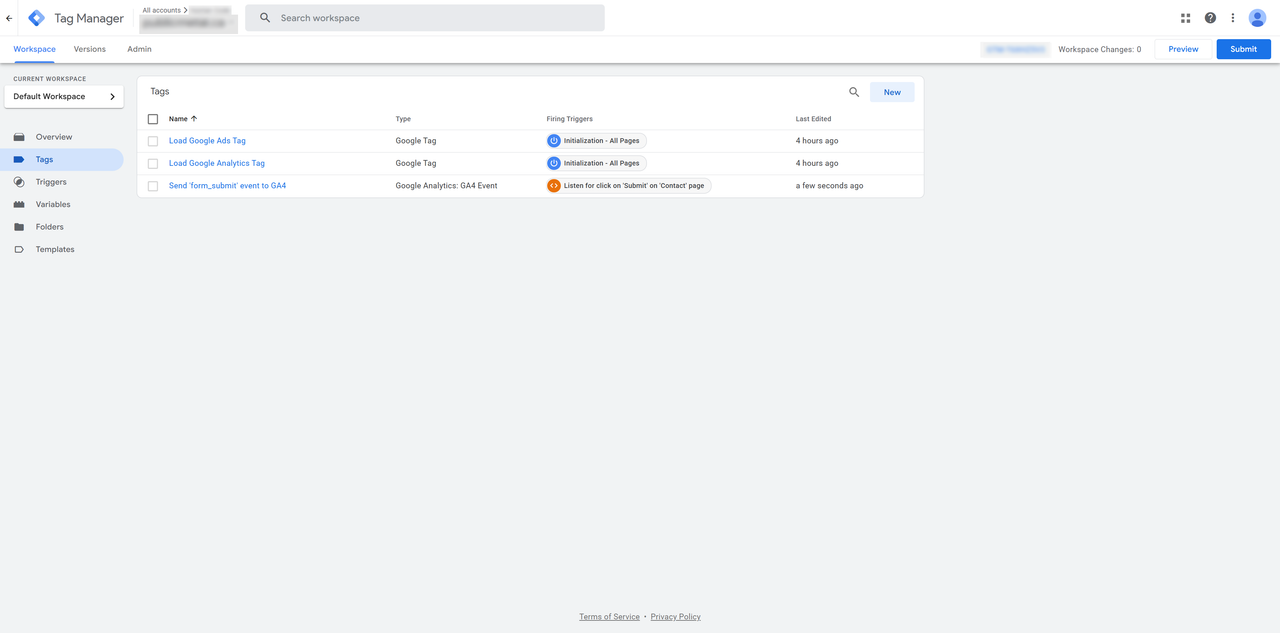
Task: Open the Google apps grid icon
Action: click(x=1185, y=18)
